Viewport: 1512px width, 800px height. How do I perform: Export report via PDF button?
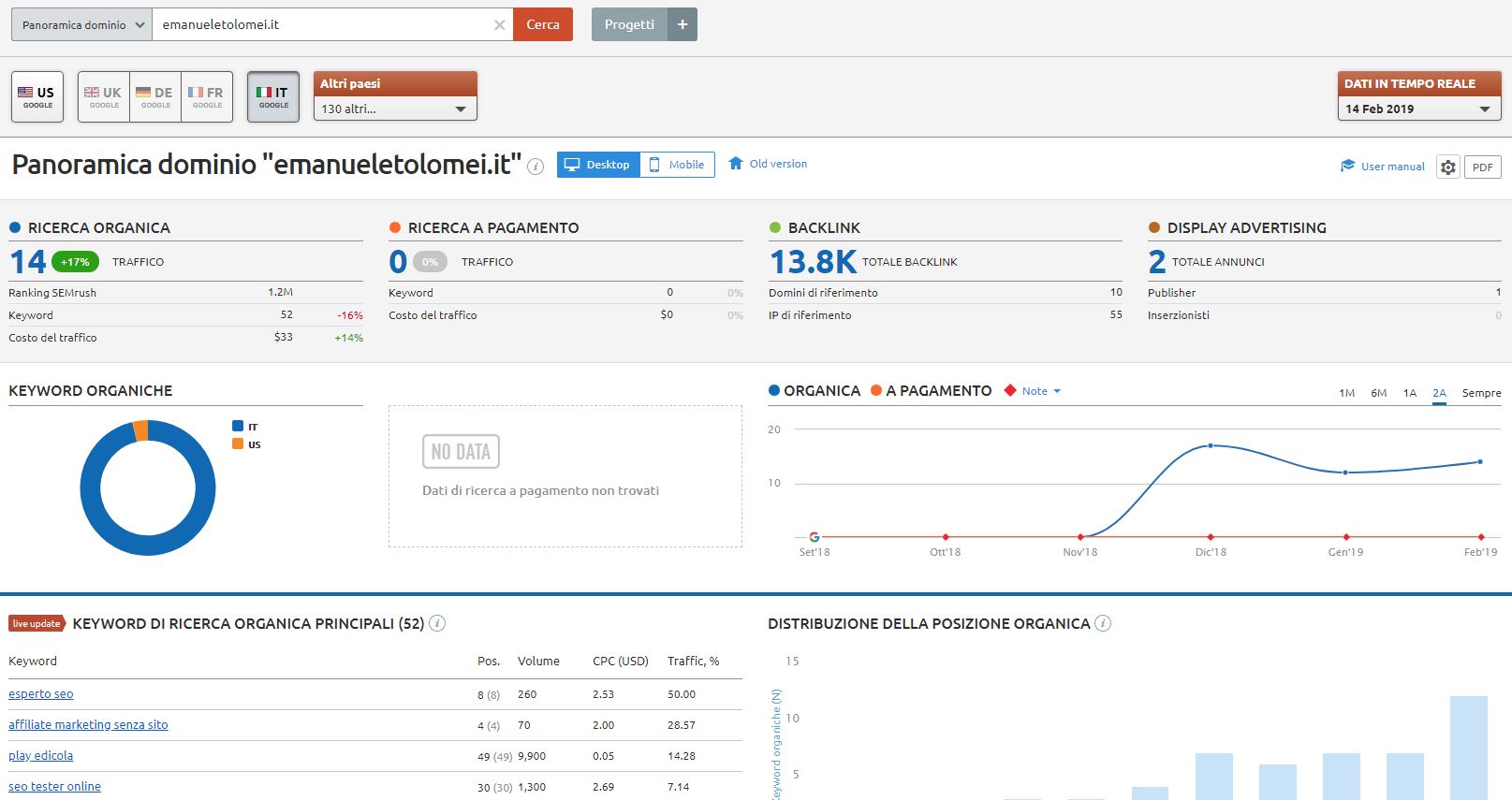pyautogui.click(x=1483, y=167)
